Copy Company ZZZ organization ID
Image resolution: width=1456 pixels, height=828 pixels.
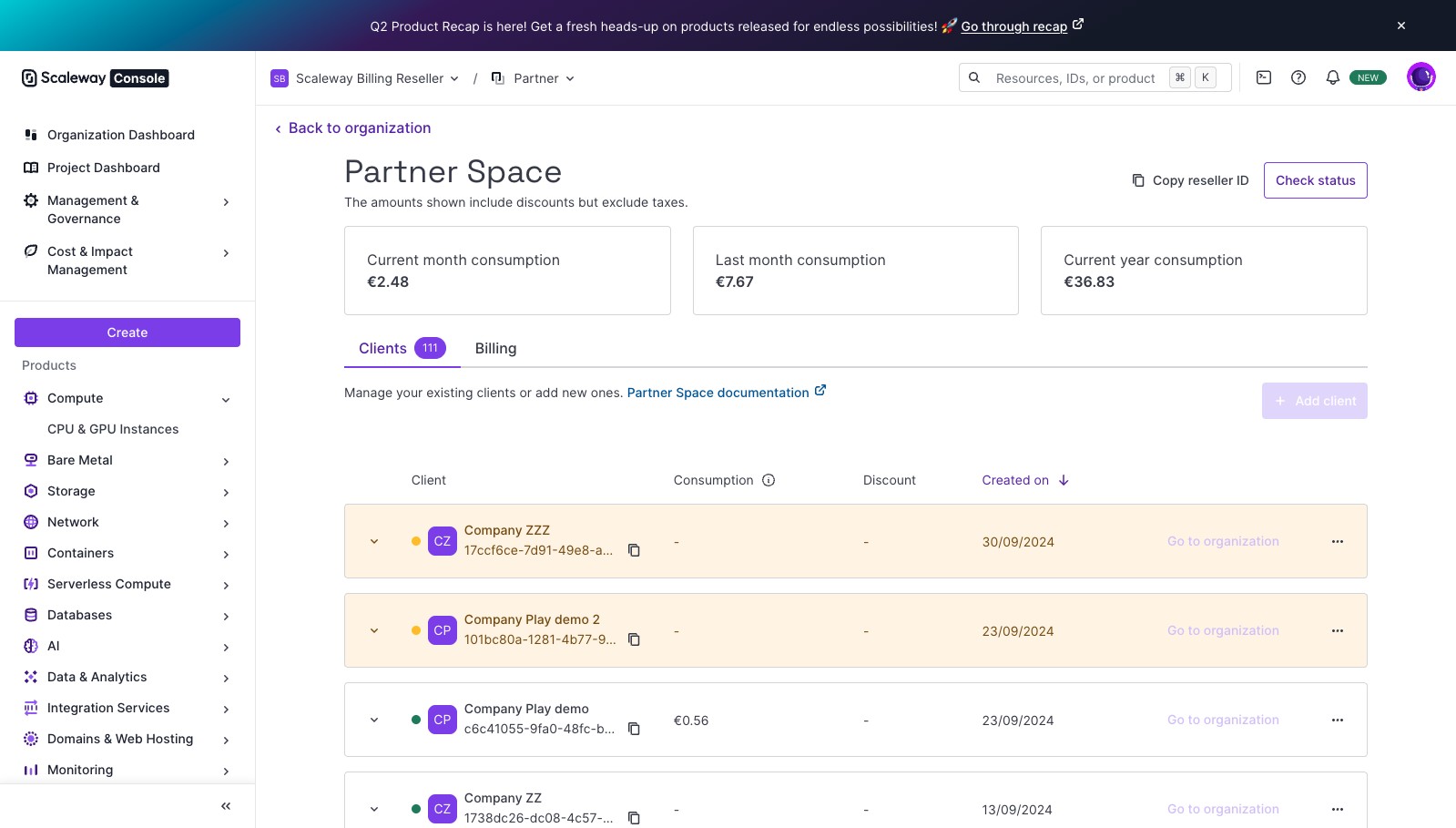tap(635, 550)
